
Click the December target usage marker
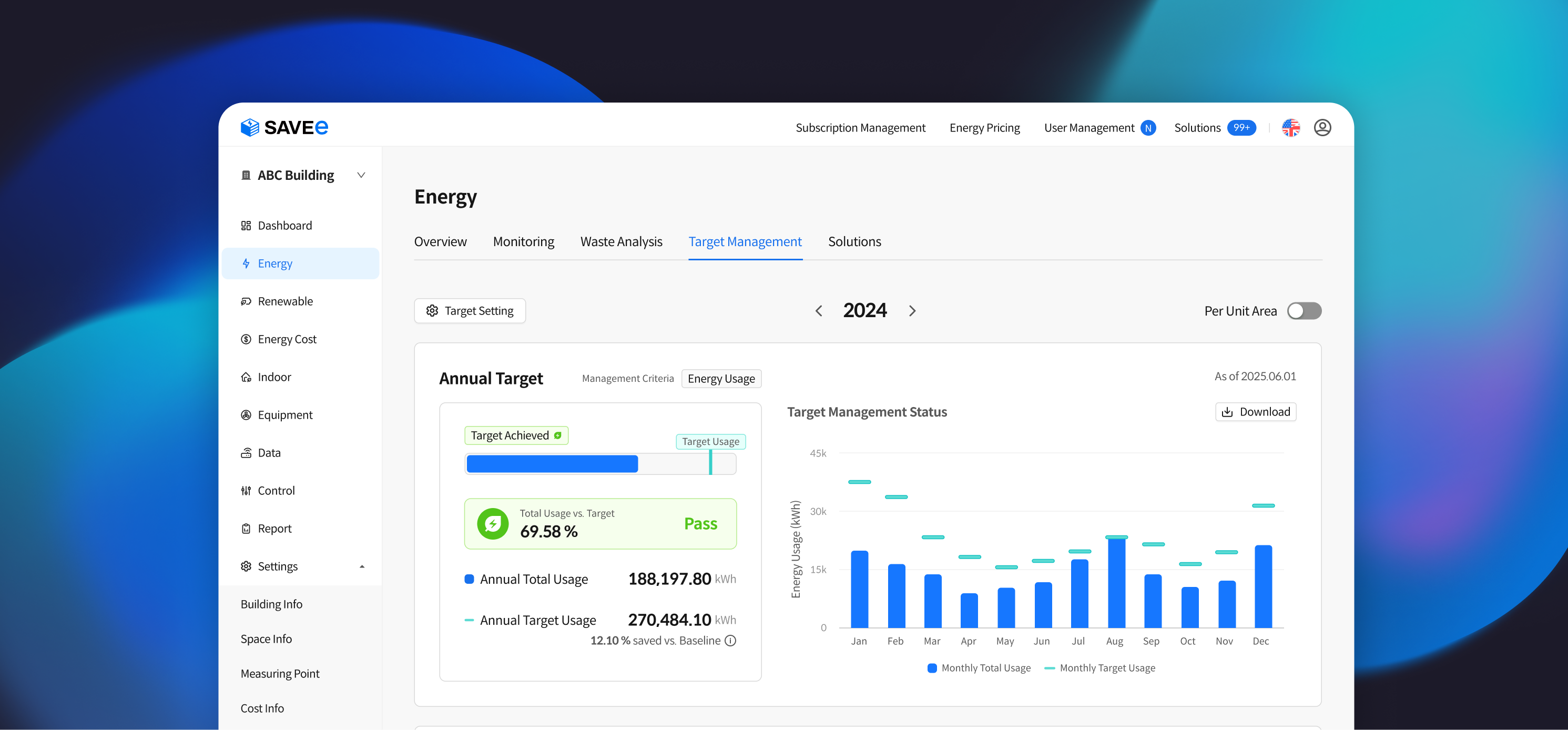coord(1263,506)
